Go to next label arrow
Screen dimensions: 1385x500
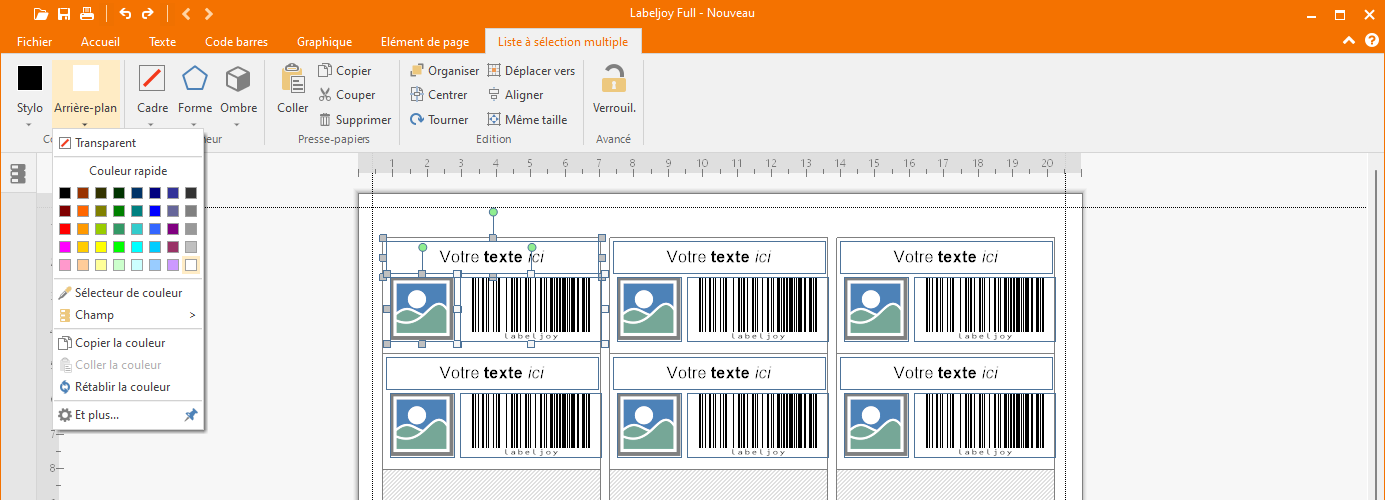pyautogui.click(x=208, y=14)
